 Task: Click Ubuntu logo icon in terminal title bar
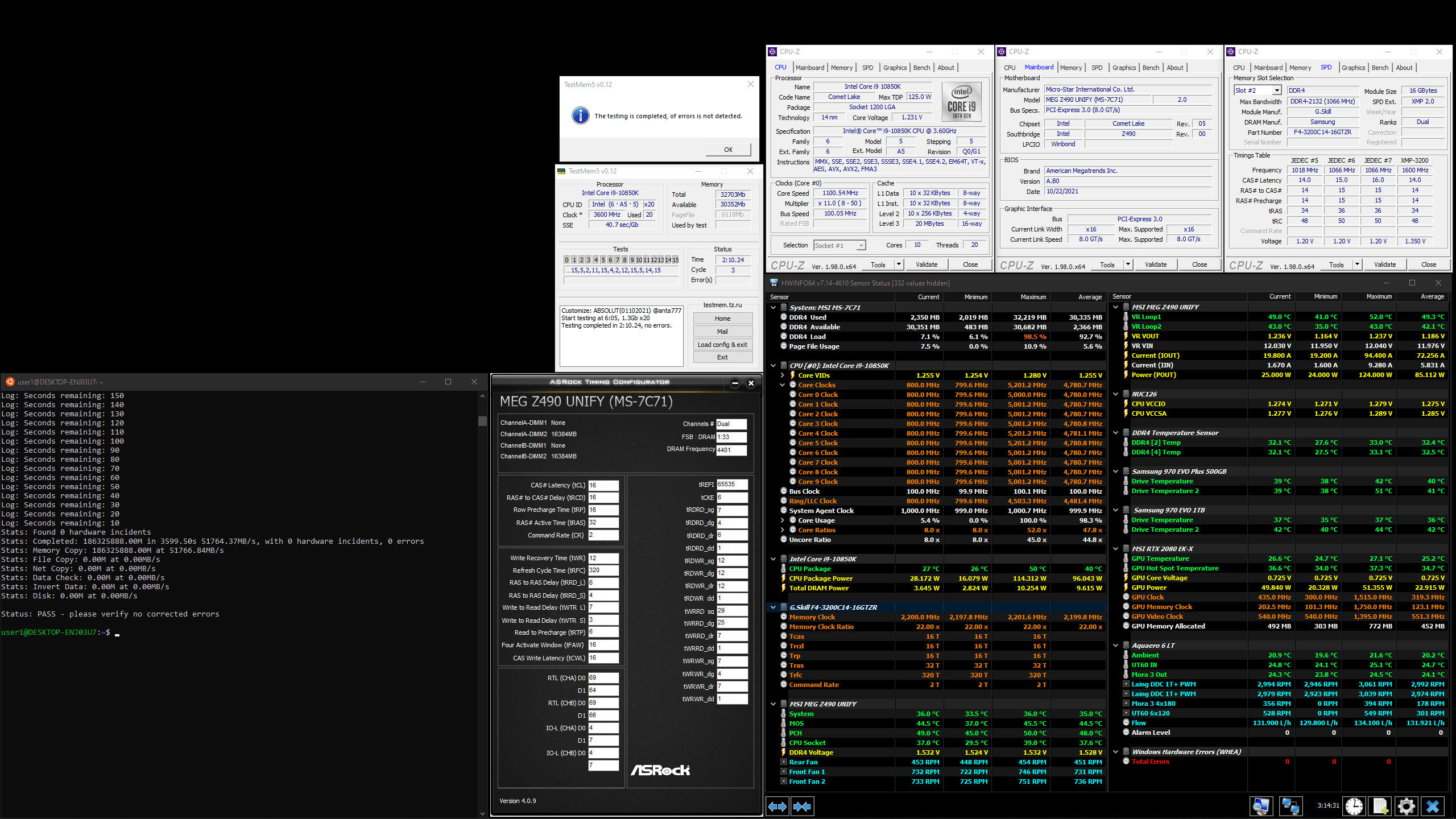click(x=10, y=382)
